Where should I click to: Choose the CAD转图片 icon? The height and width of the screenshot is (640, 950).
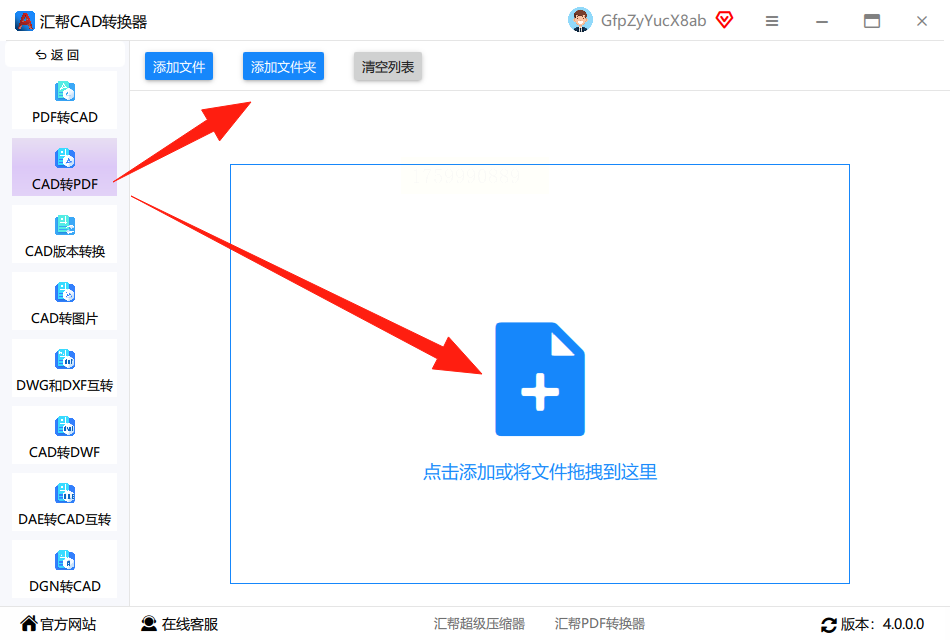coord(65,293)
